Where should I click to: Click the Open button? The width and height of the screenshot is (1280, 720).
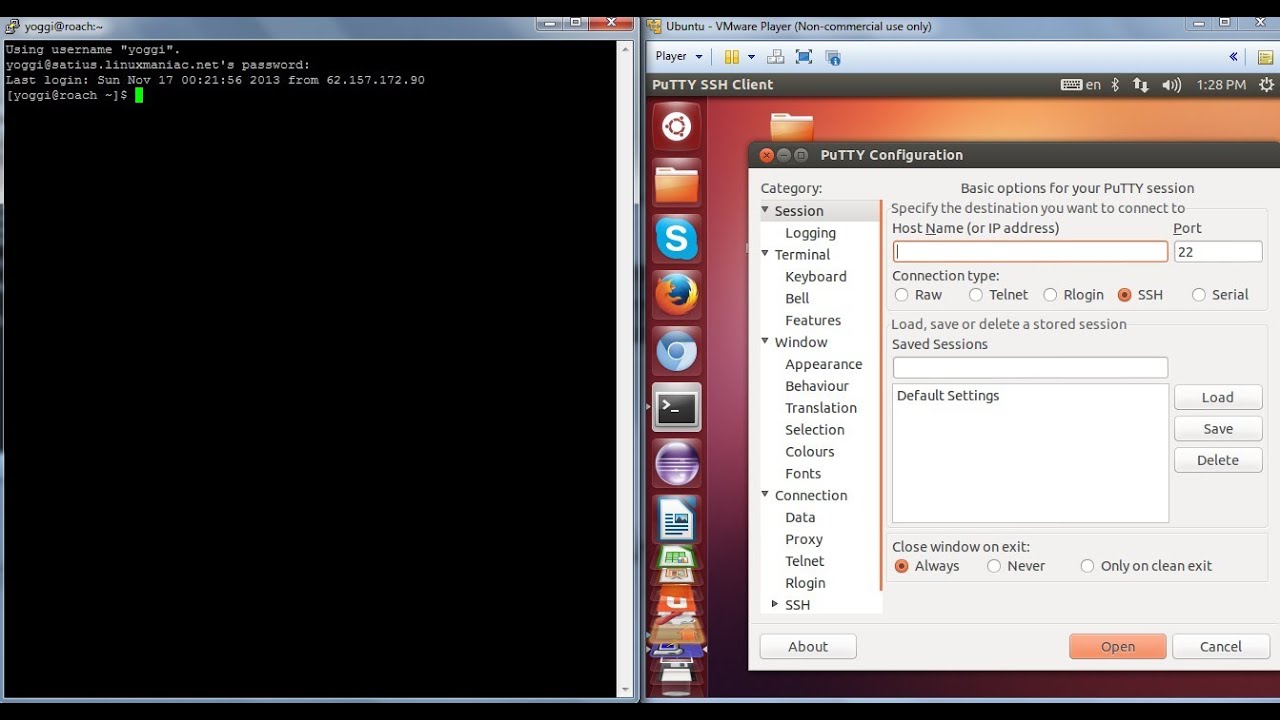click(1118, 647)
